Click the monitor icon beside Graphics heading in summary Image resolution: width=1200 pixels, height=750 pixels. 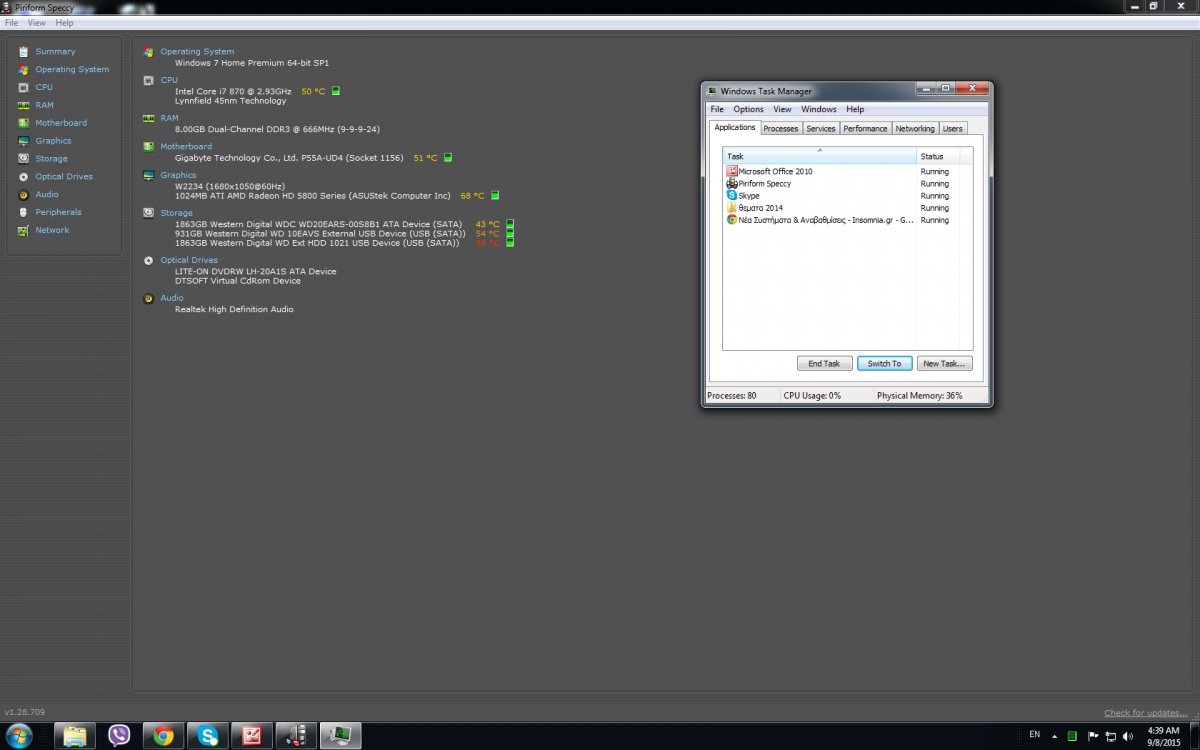click(x=148, y=175)
